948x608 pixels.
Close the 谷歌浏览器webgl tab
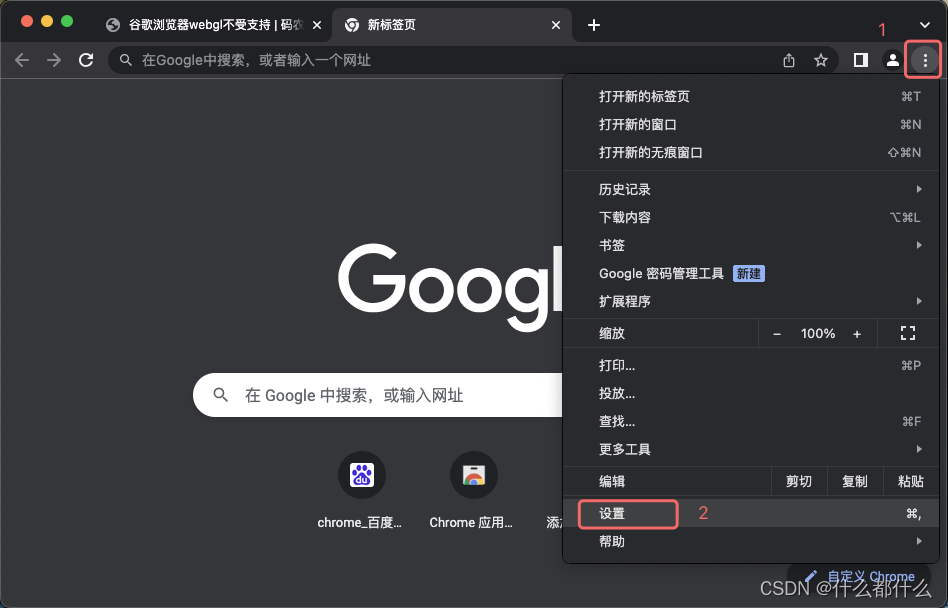point(317,25)
